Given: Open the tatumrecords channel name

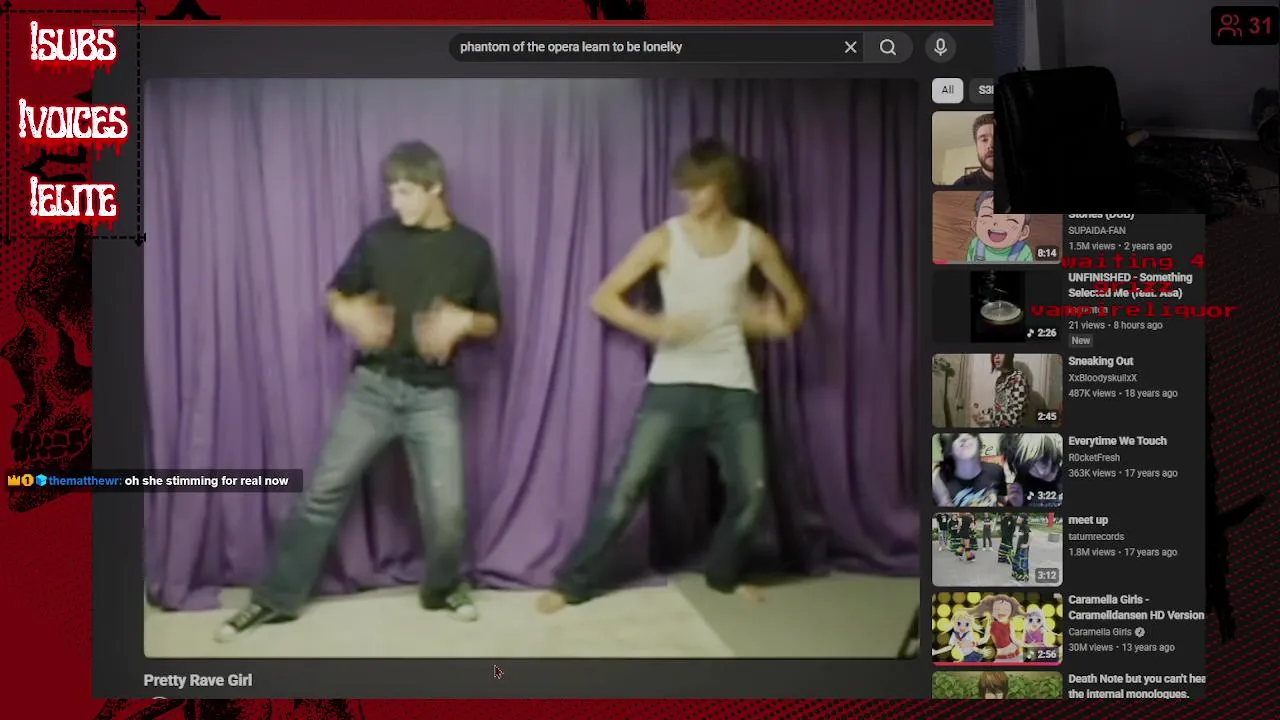Looking at the screenshot, I should (x=1096, y=537).
